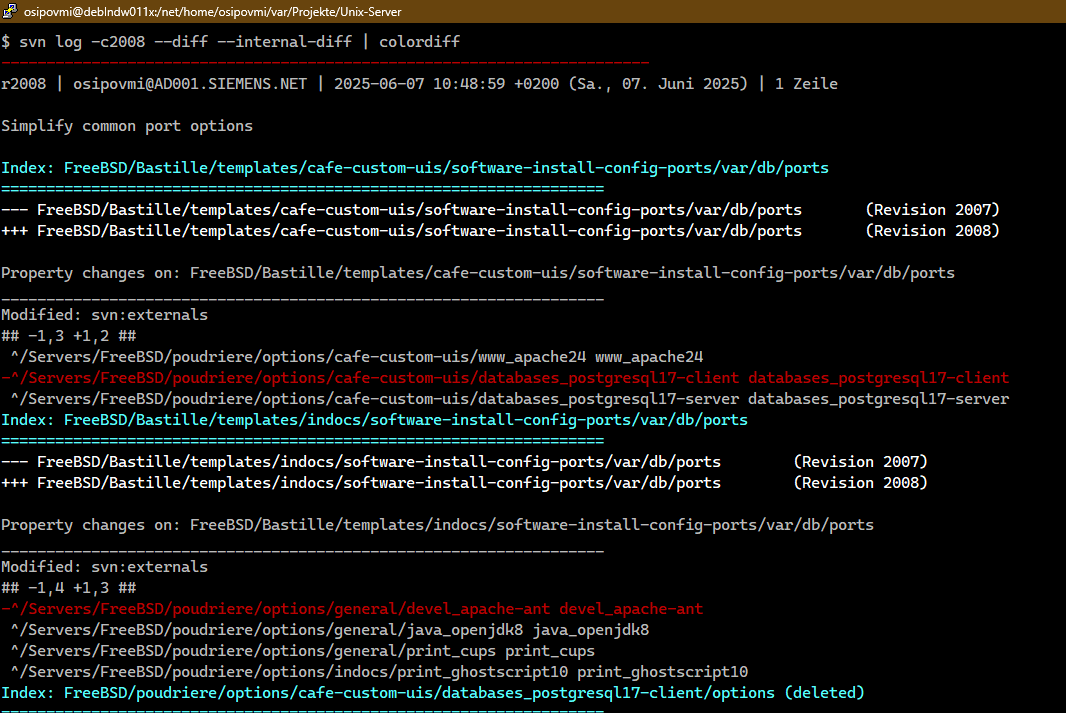Click the cyan 'Index:' line for cafe-custom-uis ports
The height and width of the screenshot is (713, 1066).
point(415,168)
